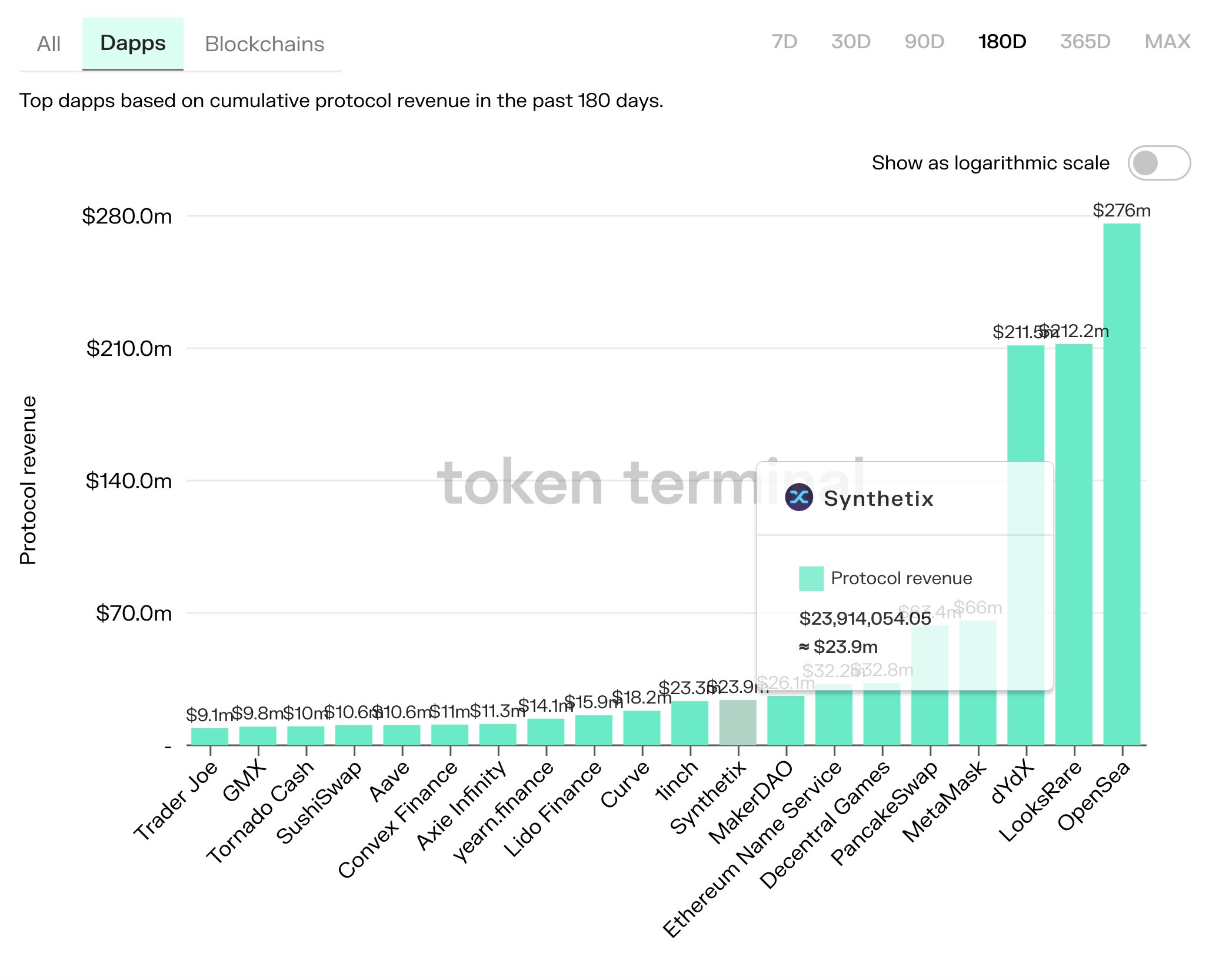The height and width of the screenshot is (980, 1219).
Task: Click the Protocol revenue y-axis title
Action: (28, 481)
